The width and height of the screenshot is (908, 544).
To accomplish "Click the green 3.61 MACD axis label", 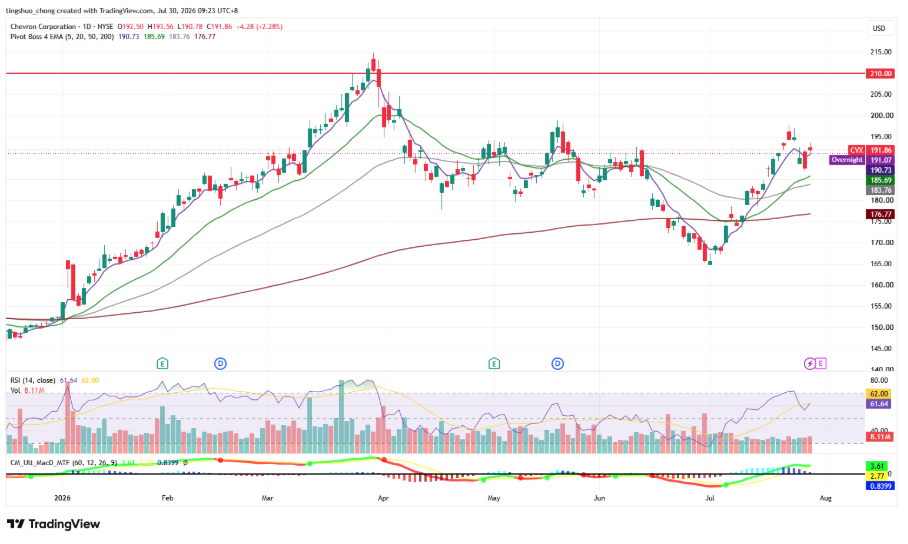I will (877, 466).
